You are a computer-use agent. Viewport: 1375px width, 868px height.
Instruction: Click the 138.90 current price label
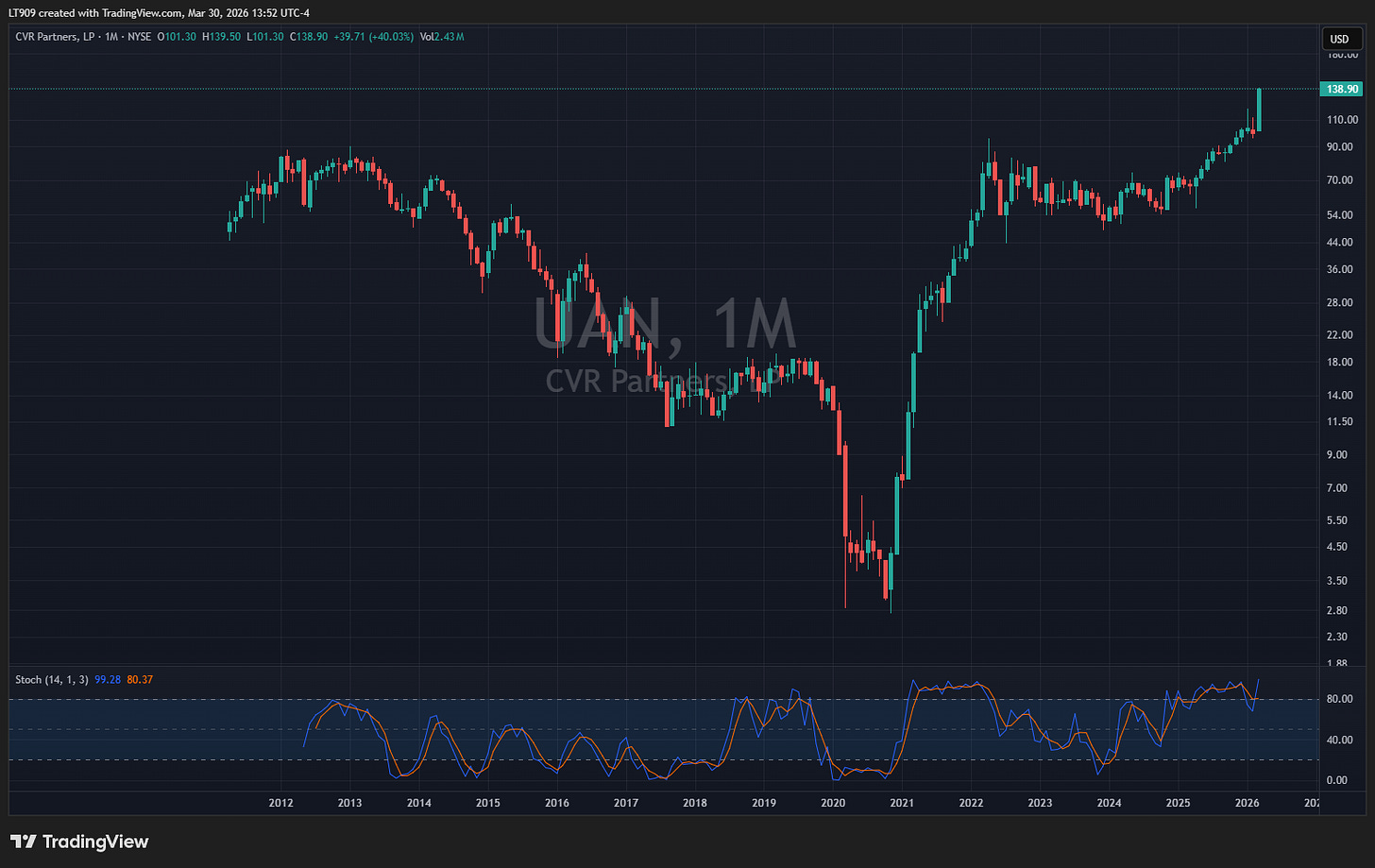[1342, 89]
